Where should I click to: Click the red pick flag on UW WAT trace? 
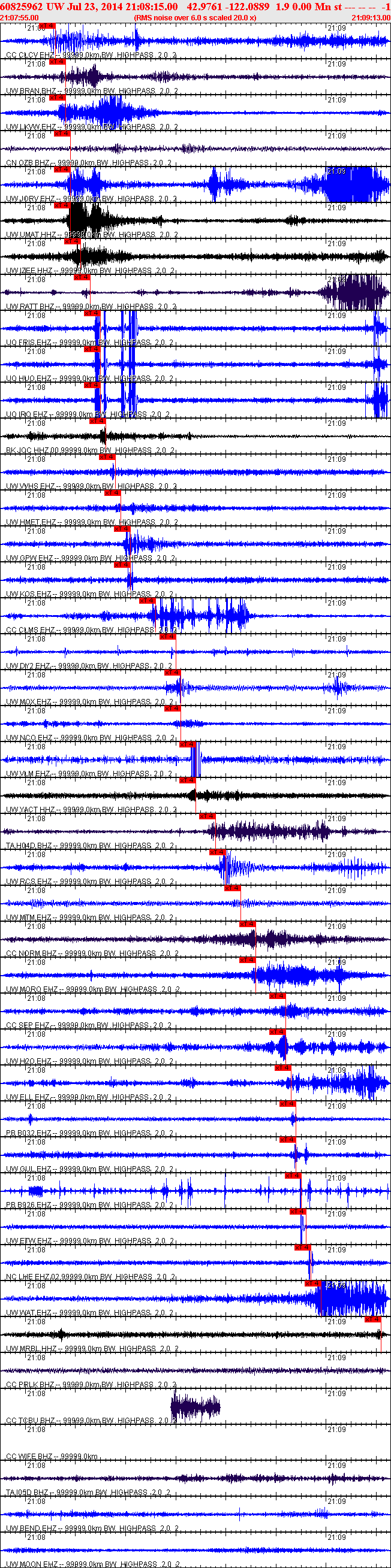pos(312,1283)
